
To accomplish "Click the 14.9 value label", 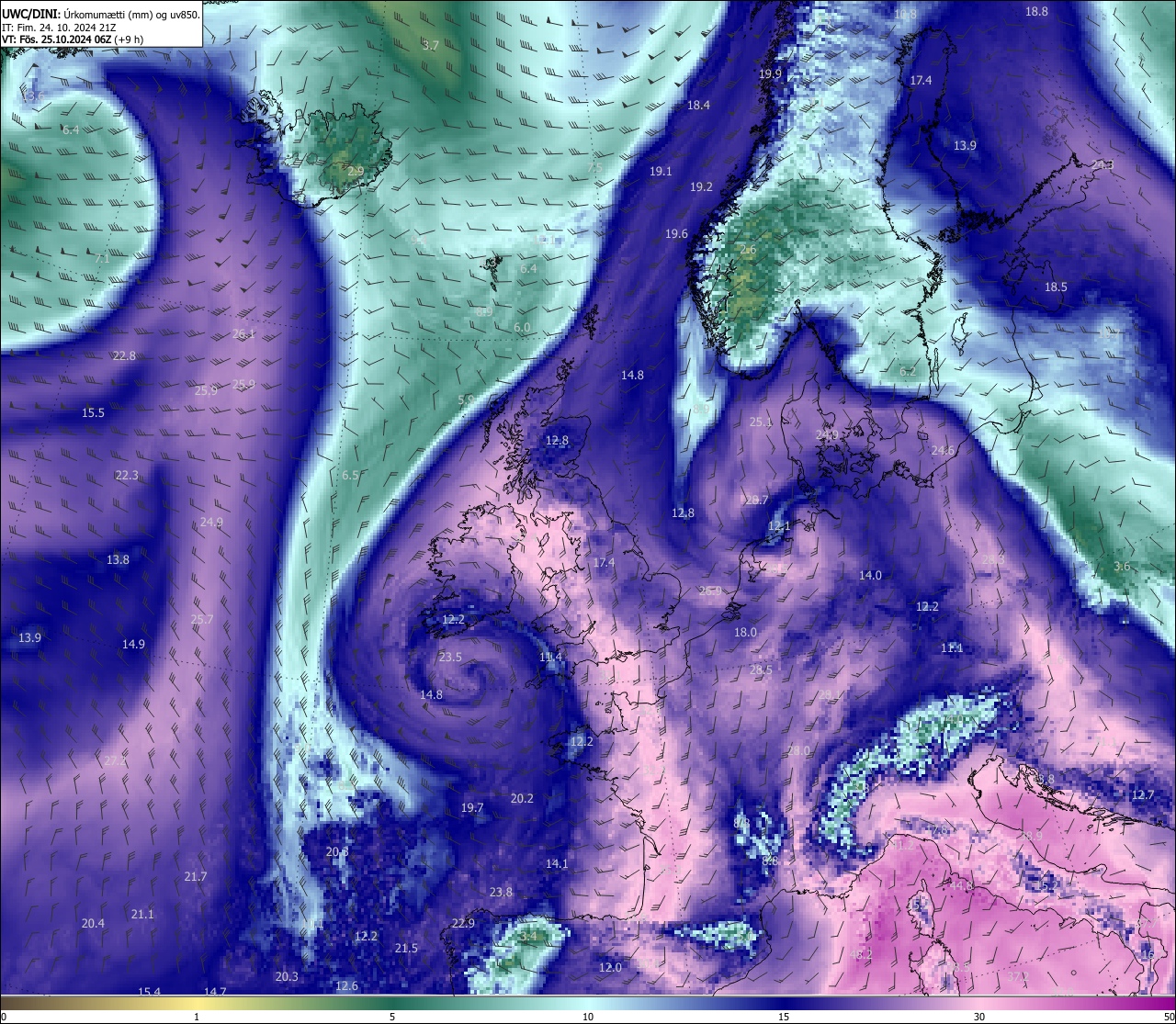I will [133, 644].
